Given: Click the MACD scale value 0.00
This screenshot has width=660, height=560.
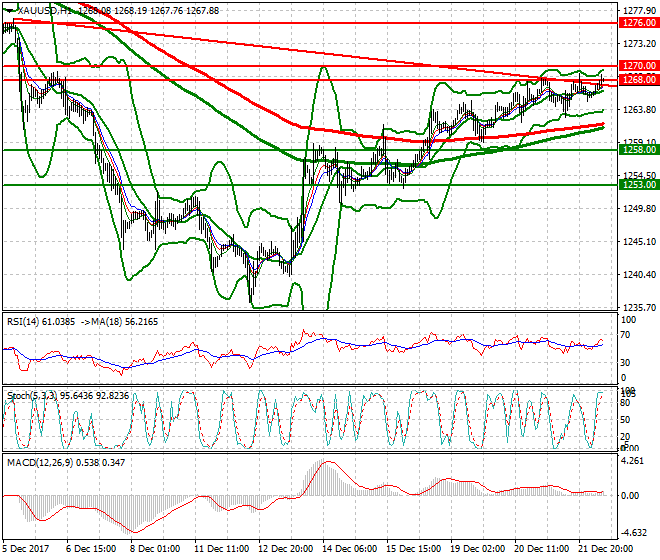Looking at the screenshot, I should [630, 496].
